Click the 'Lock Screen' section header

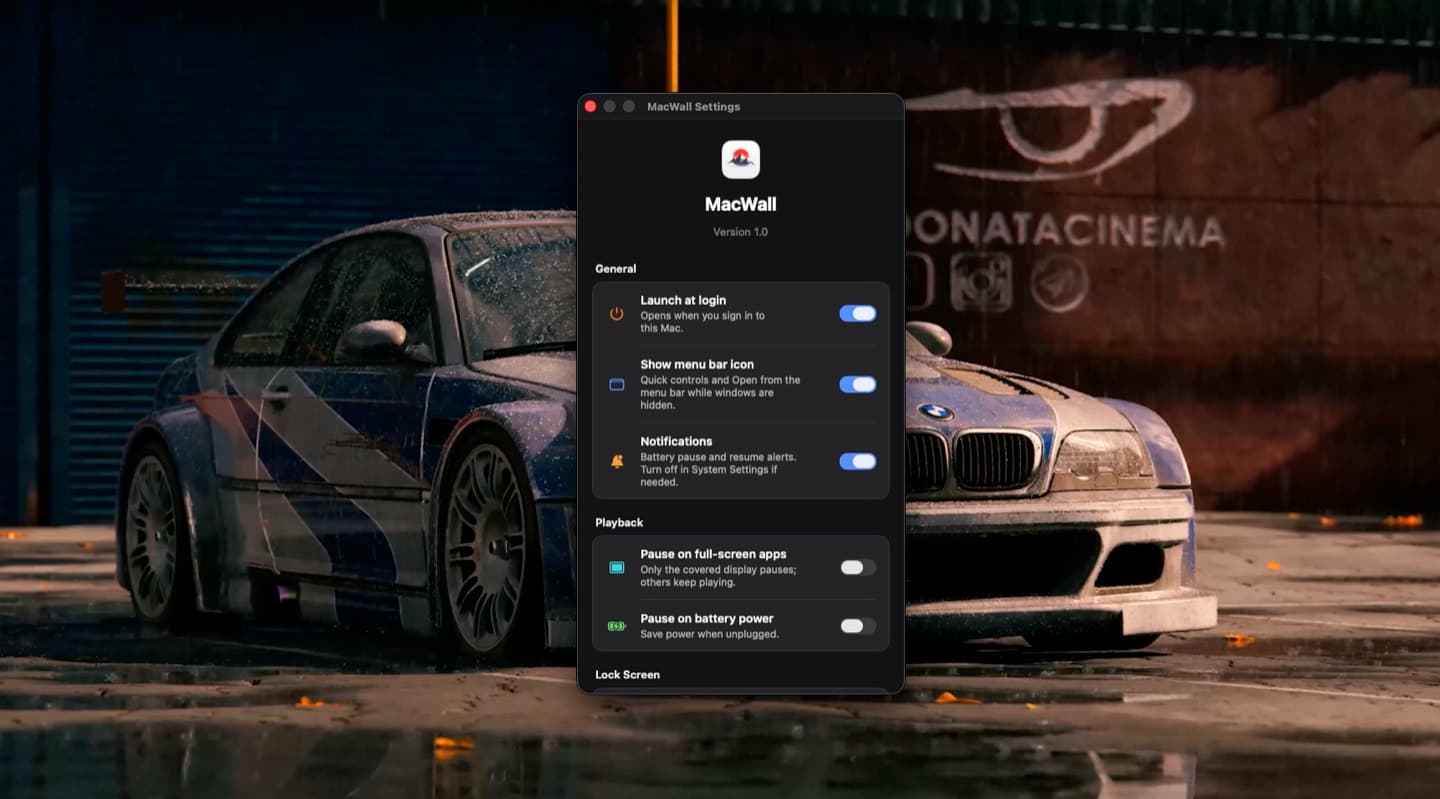pos(628,675)
